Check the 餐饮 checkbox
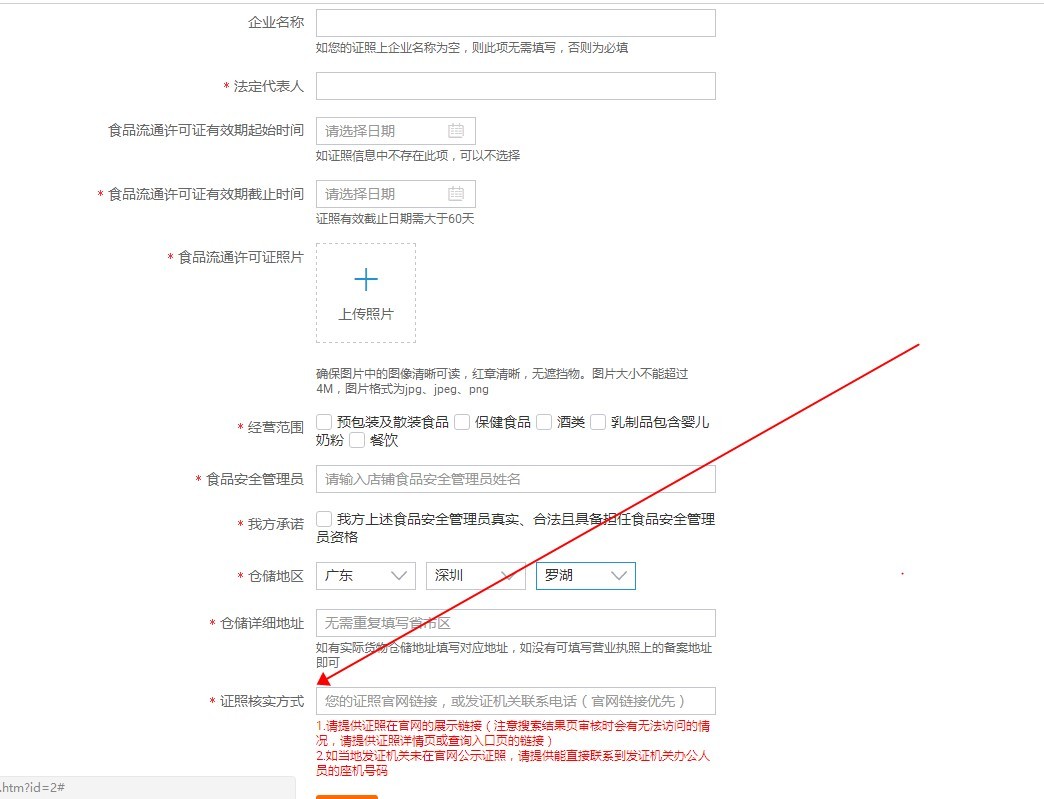The height and width of the screenshot is (799, 1044). [x=357, y=439]
